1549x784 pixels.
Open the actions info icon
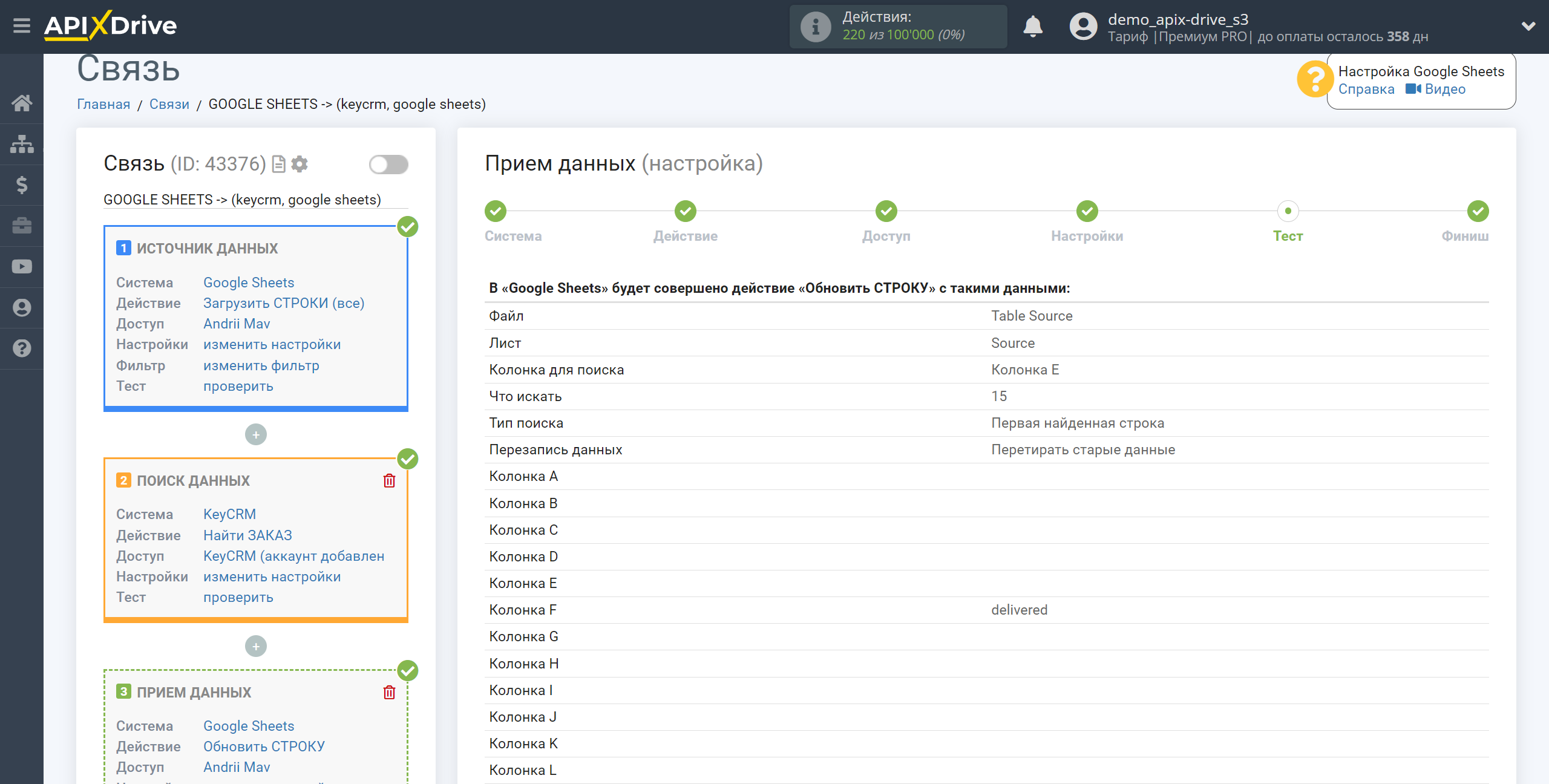coord(816,27)
